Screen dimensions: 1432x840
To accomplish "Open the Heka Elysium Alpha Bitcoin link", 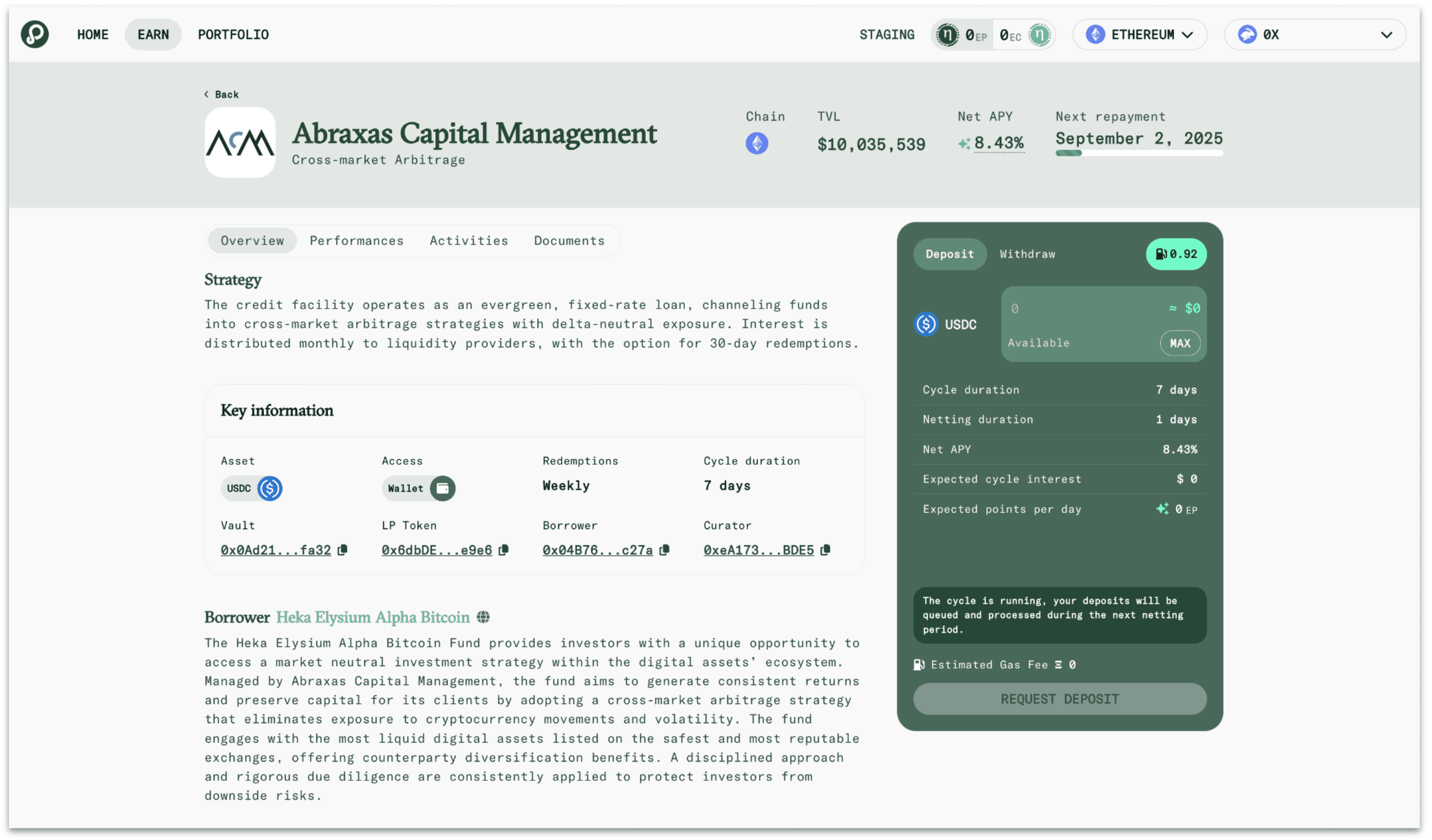I will pos(373,617).
